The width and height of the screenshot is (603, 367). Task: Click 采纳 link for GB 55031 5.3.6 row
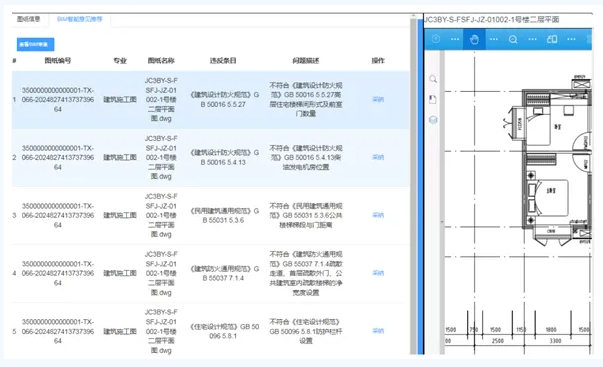click(x=378, y=215)
